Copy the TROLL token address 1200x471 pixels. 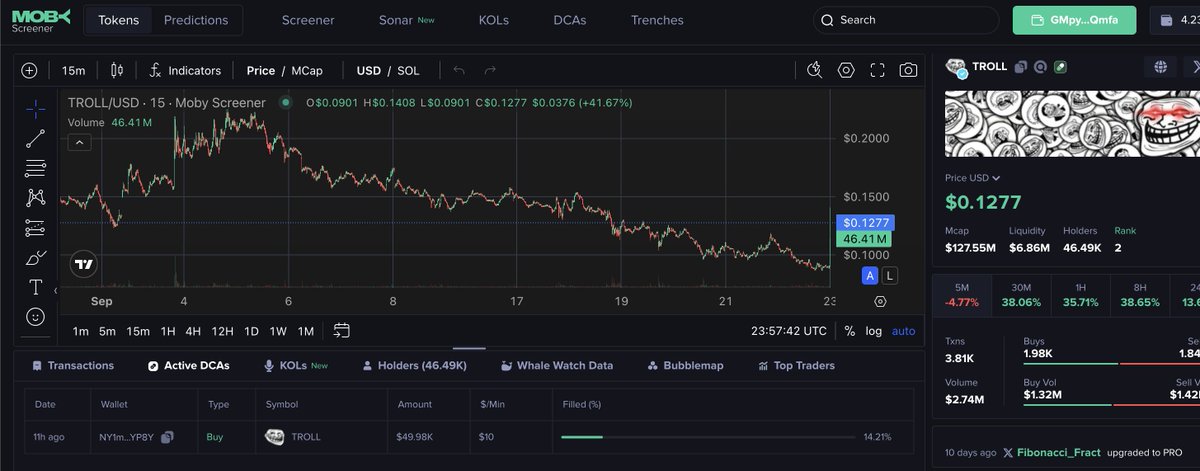pyautogui.click(x=1021, y=67)
